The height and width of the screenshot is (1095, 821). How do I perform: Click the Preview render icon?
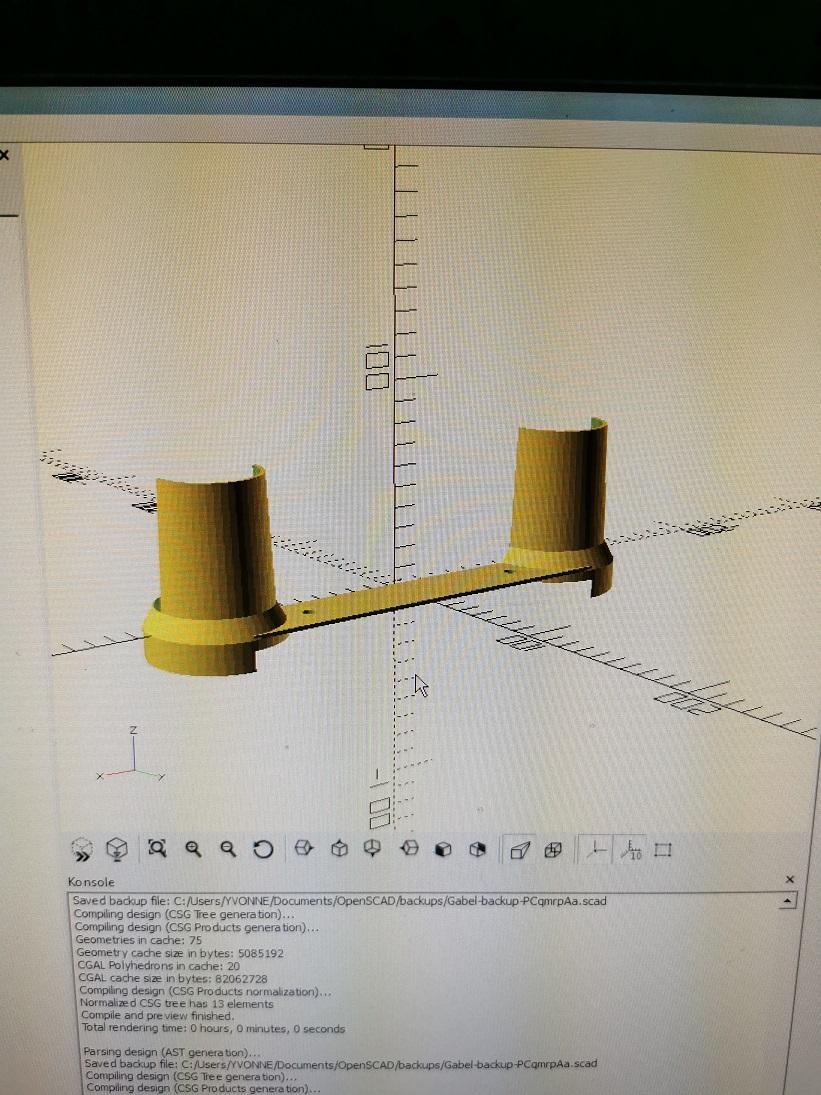[x=82, y=850]
